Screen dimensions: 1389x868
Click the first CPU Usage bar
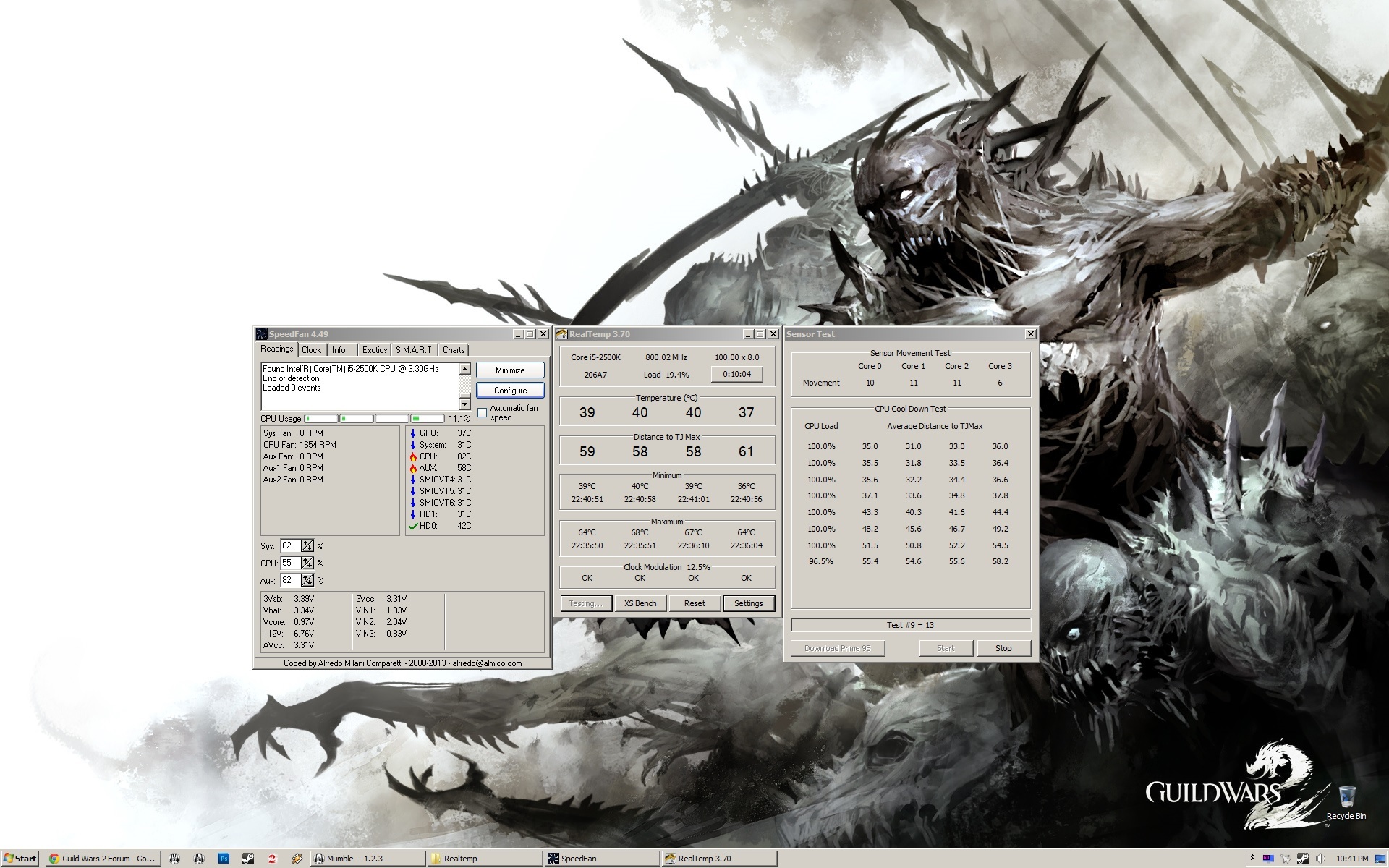point(321,419)
